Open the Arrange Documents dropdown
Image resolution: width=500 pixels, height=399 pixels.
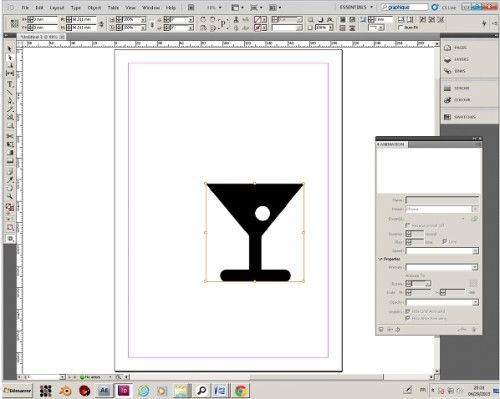click(275, 7)
